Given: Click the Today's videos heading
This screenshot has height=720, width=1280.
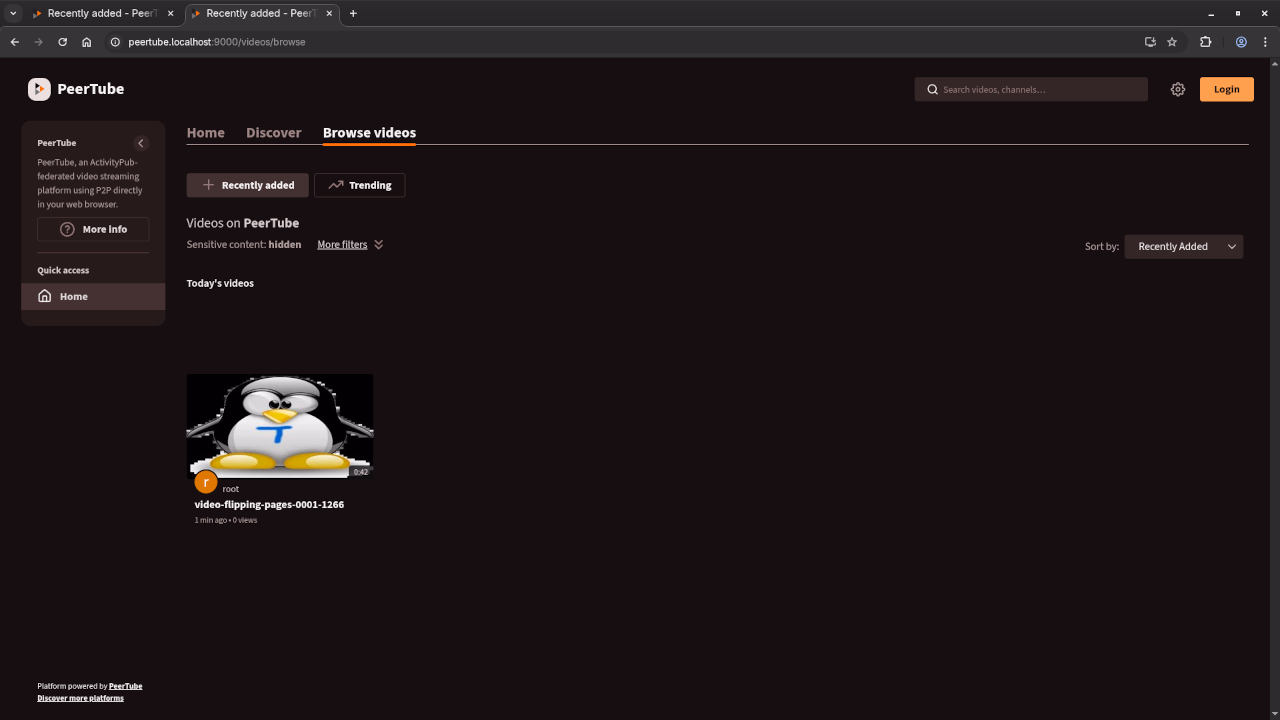Looking at the screenshot, I should click(x=220, y=283).
